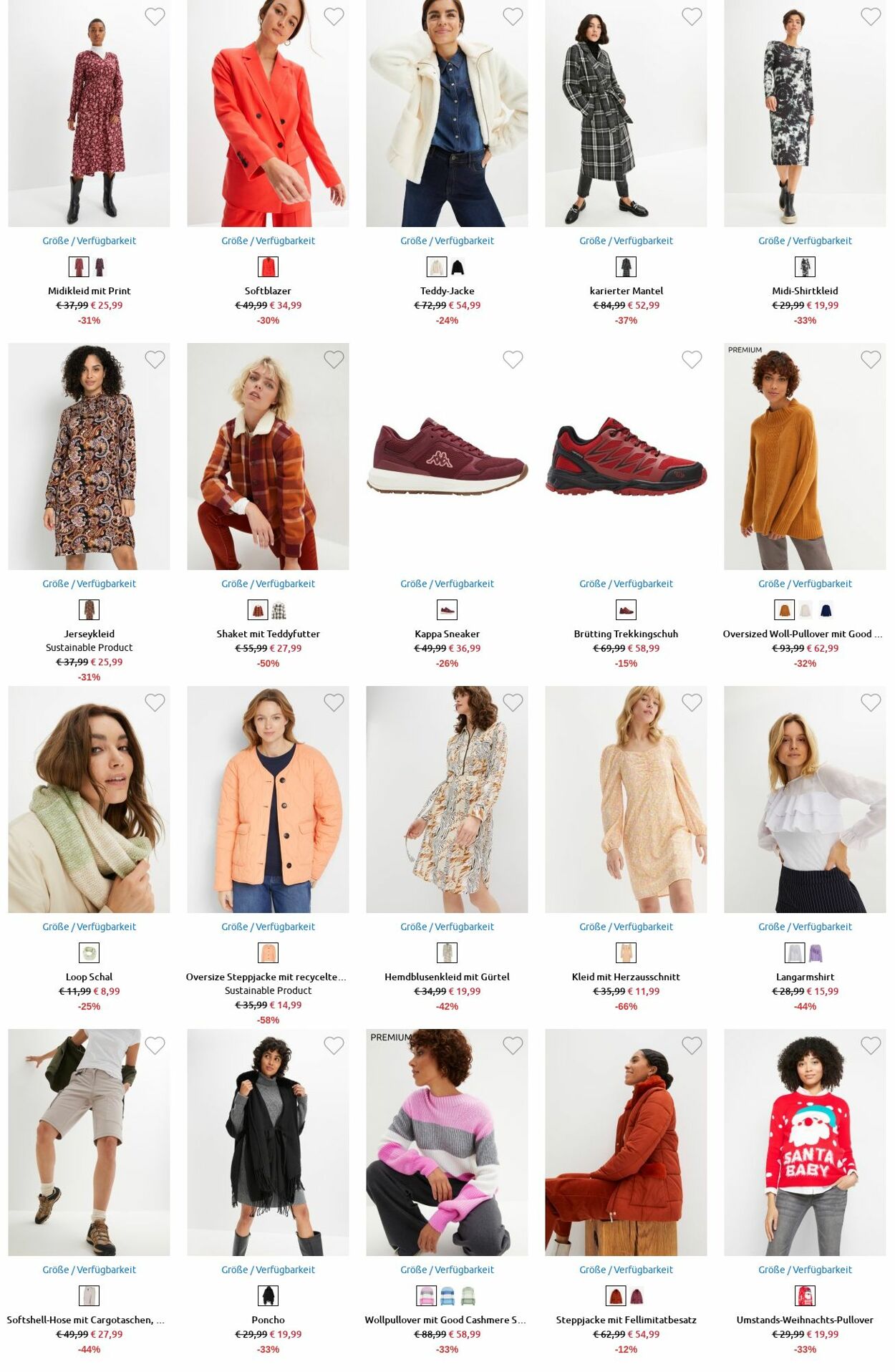This screenshot has height=1372, width=895.
Task: Add Midikleid mit Print to wishlist heart
Action: coord(155,16)
